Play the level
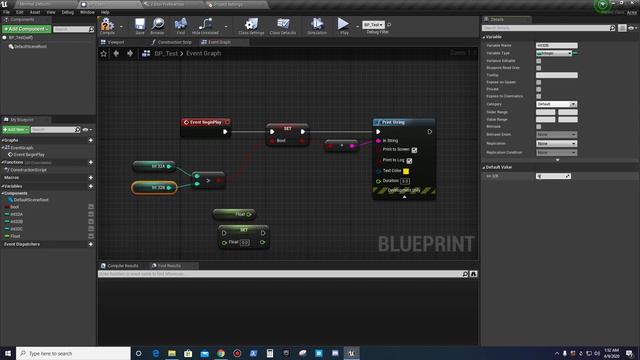Viewport: 640px width, 360px height. pos(344,25)
